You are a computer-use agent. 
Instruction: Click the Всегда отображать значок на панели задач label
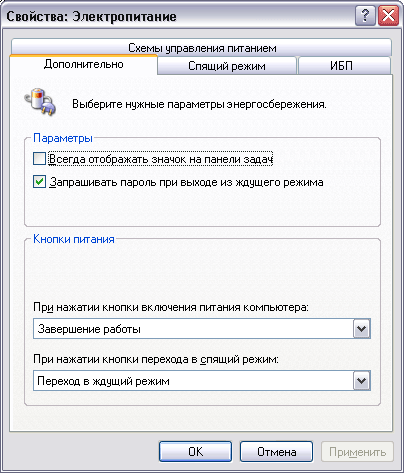coord(161,159)
